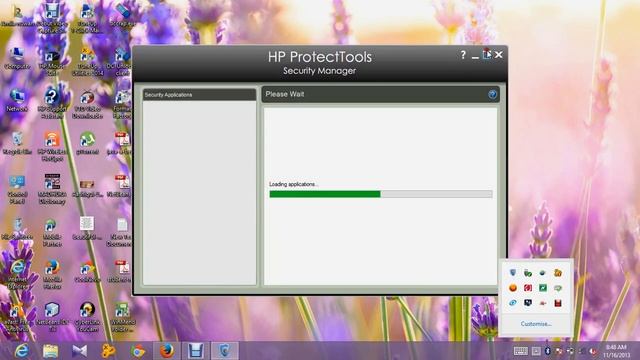Screen dimensions: 640x360
Task: Minimize the HP ProtectTools window
Action: click(475, 57)
